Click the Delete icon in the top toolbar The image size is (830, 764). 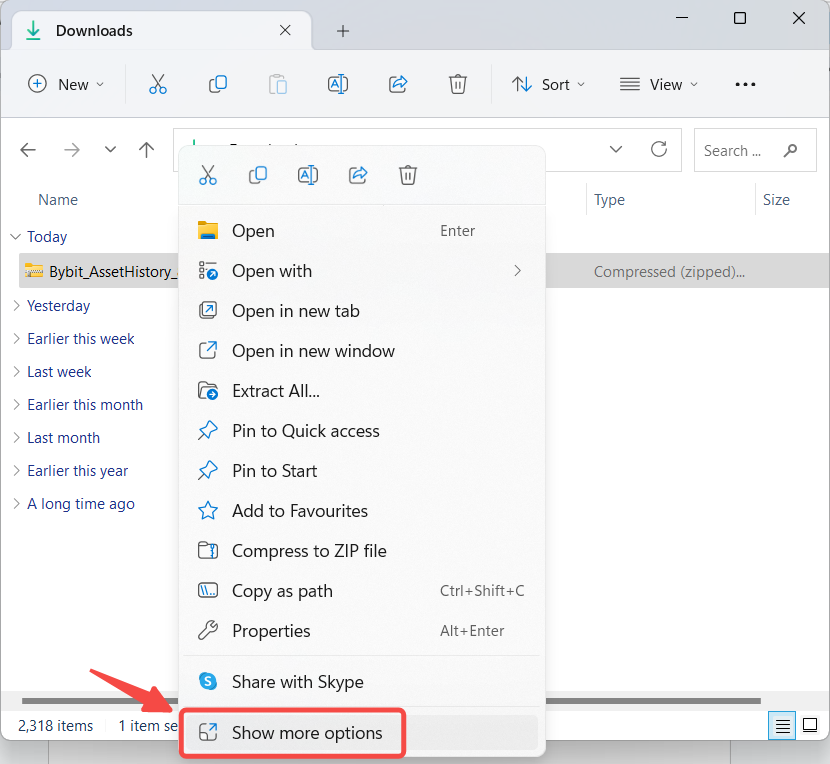coord(458,85)
